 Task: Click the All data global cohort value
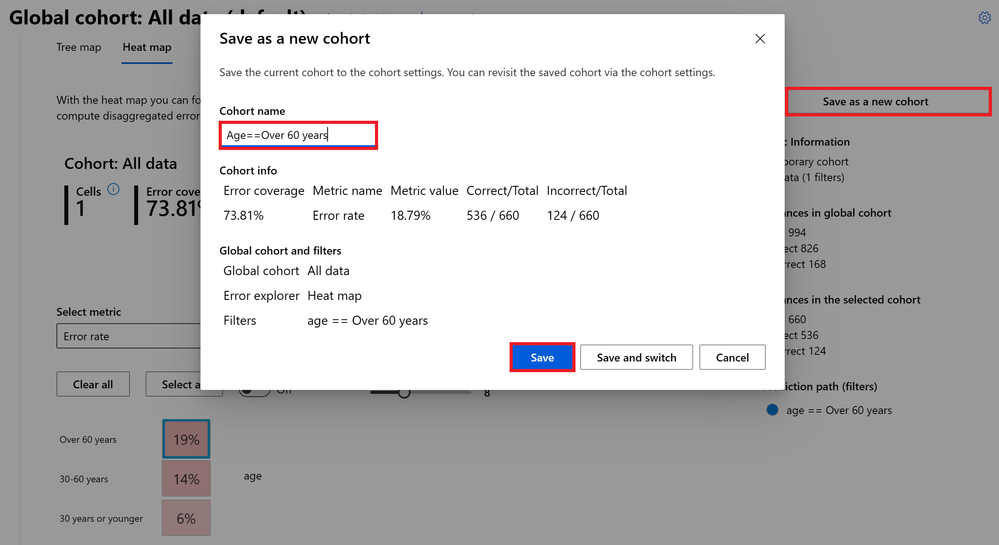click(328, 271)
